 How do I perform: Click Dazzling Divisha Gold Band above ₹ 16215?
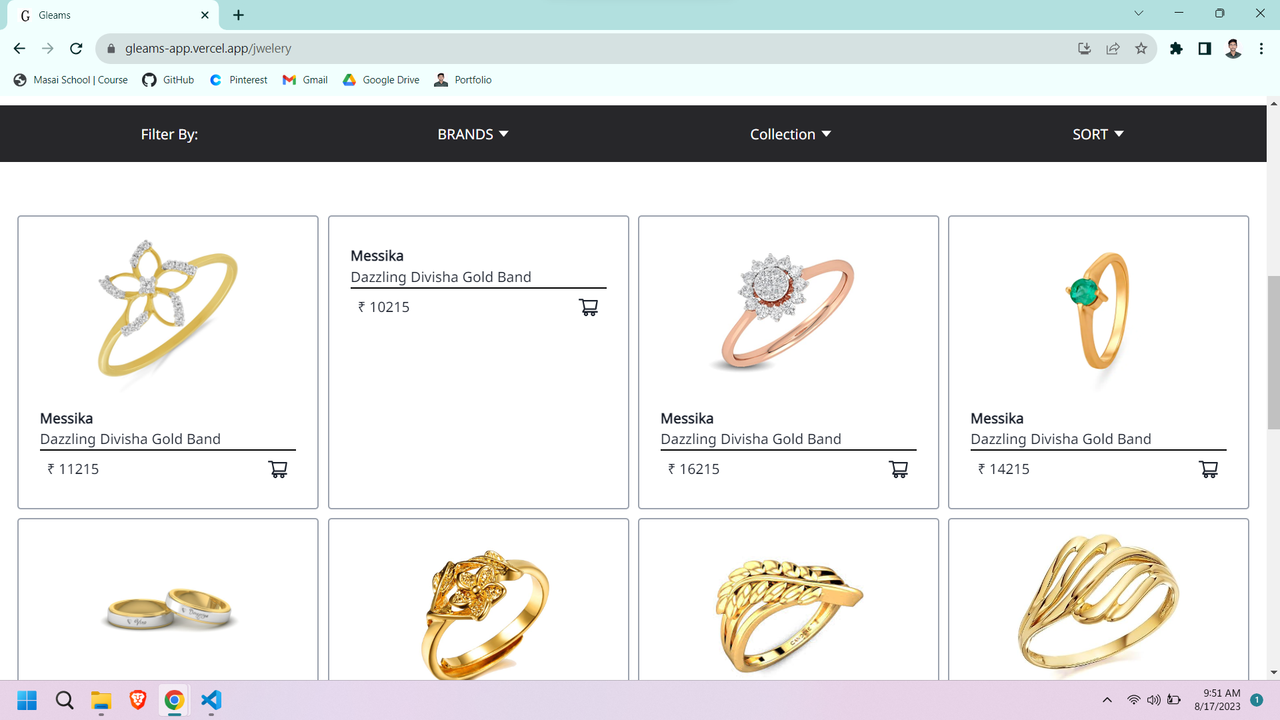click(x=751, y=439)
